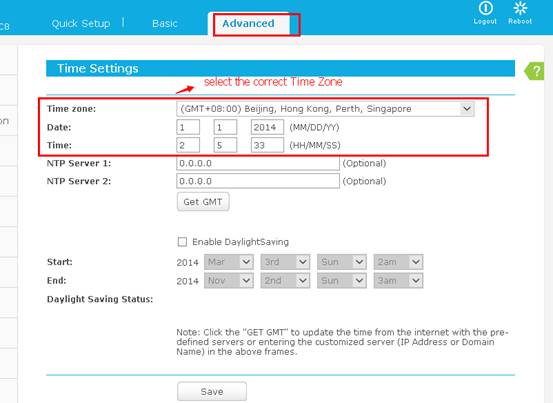Switch to the Advanced tab

[248, 24]
